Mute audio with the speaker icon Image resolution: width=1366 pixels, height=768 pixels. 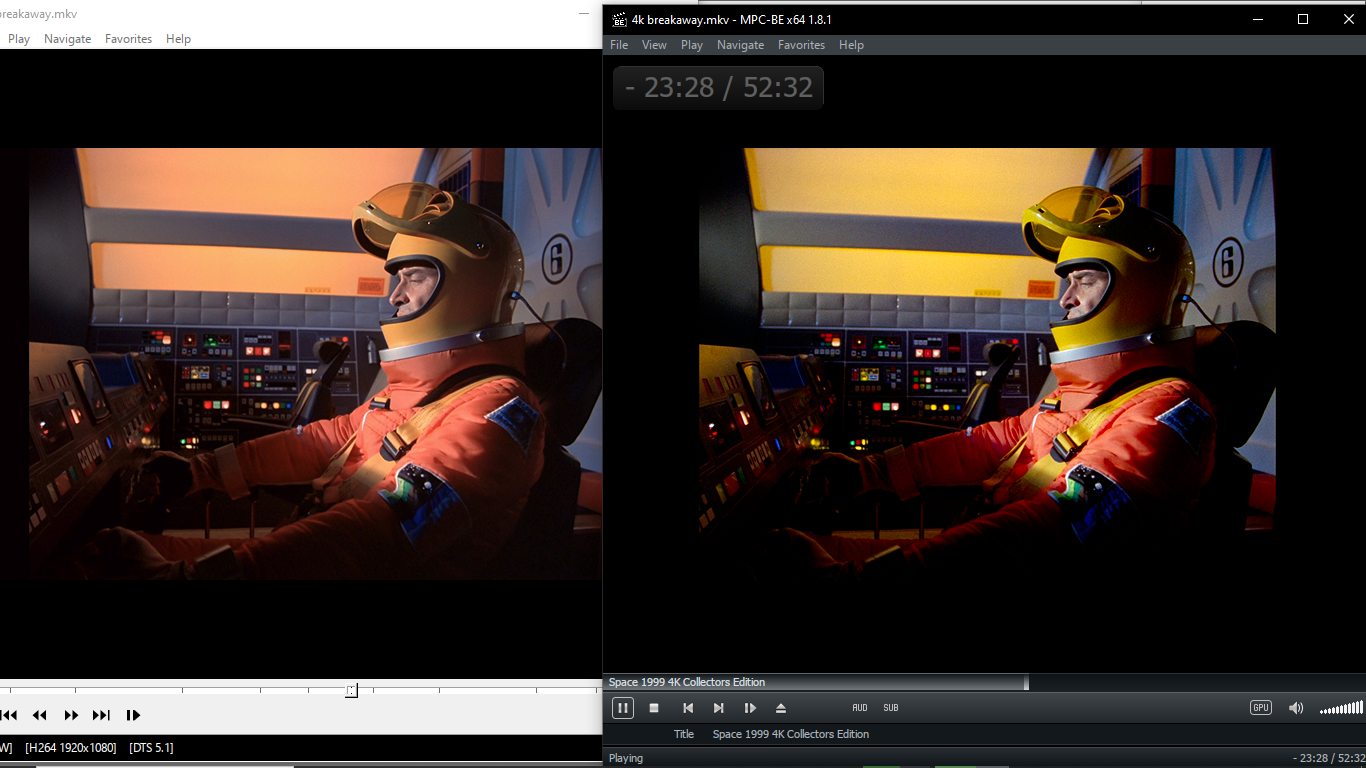pos(1296,708)
